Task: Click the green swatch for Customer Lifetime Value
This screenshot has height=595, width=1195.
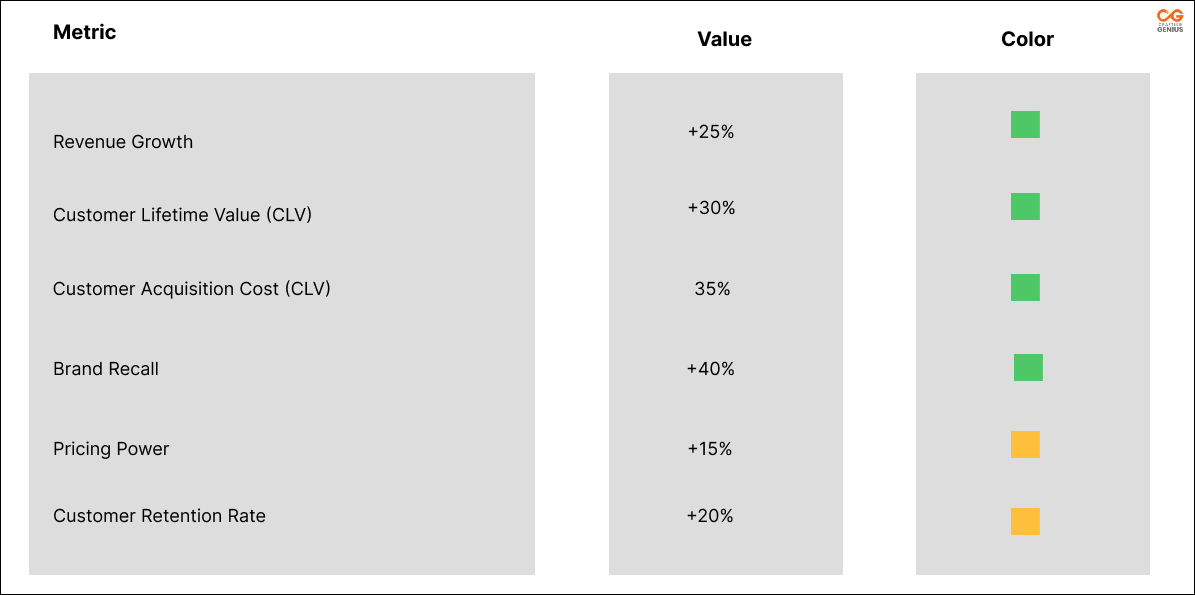Action: pos(1025,207)
